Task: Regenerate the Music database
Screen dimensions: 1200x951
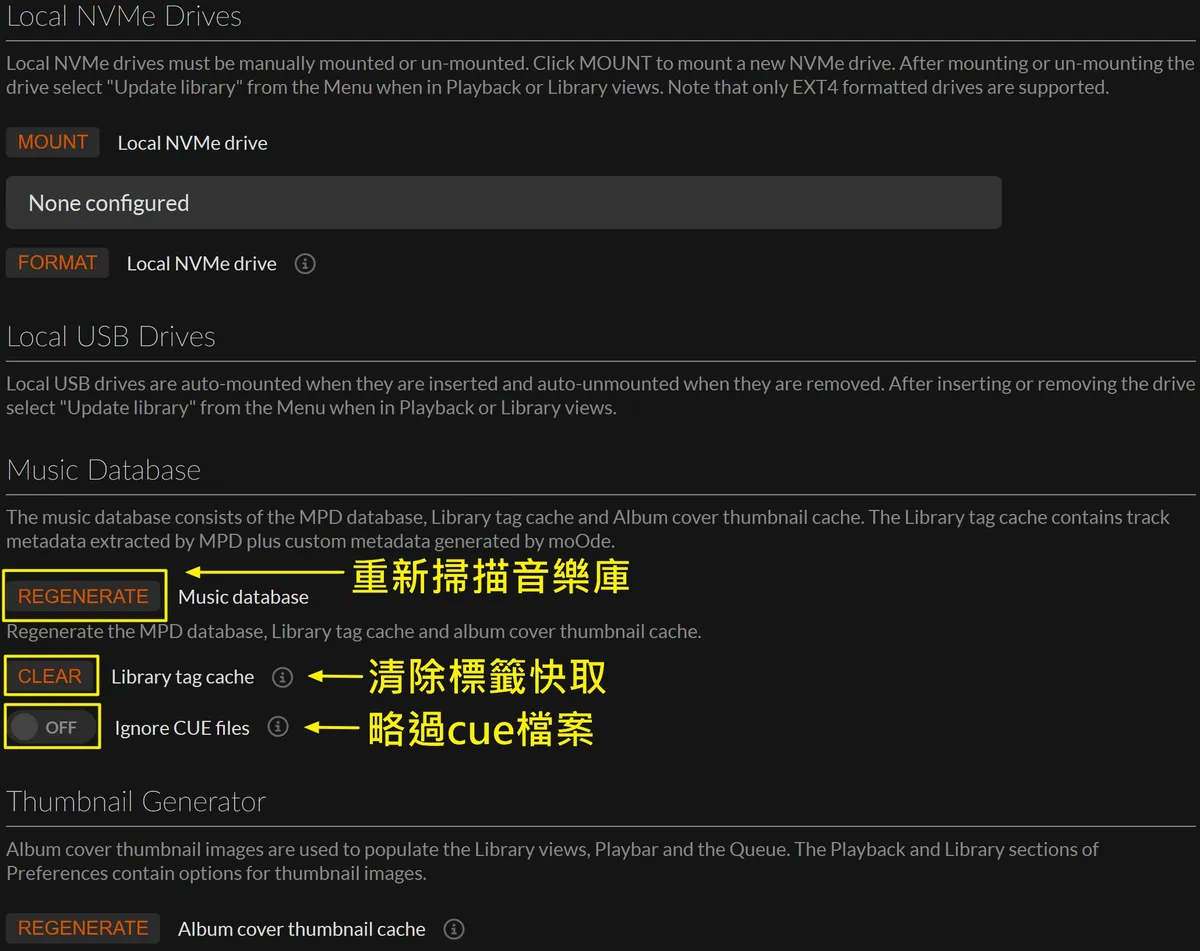Action: tap(83, 596)
